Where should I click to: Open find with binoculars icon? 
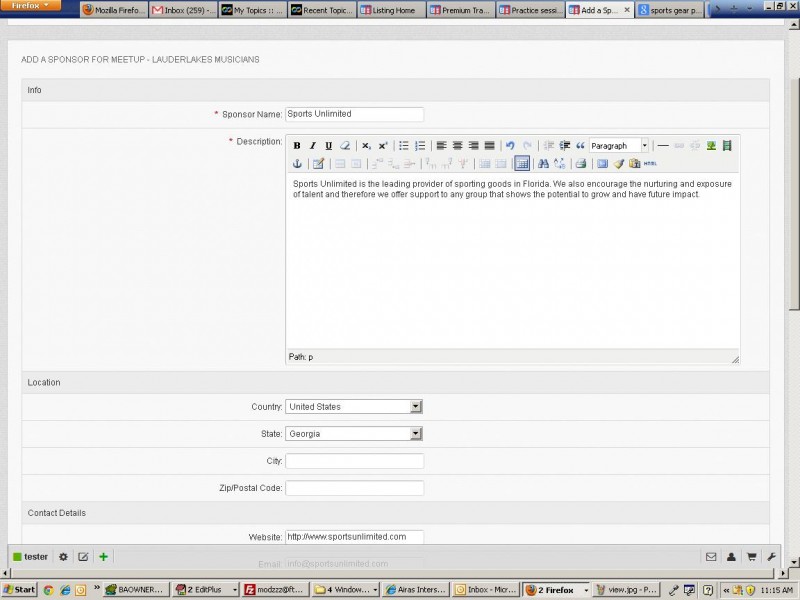click(543, 164)
